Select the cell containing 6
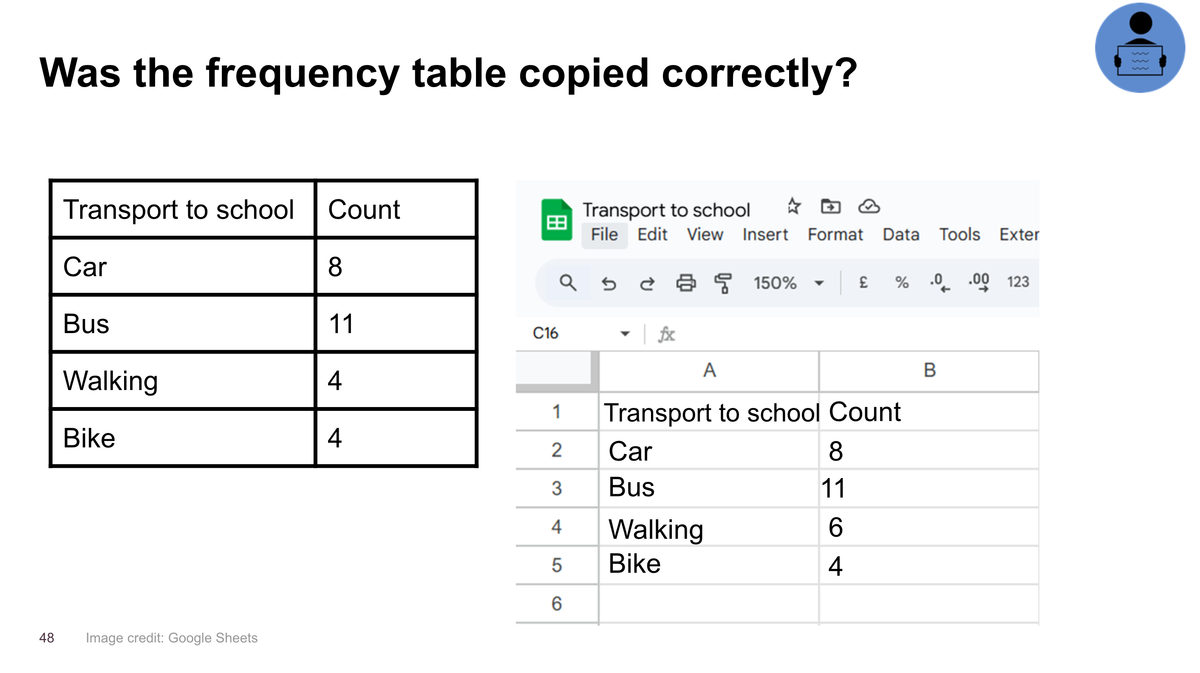This screenshot has height=673, width=1200. coord(928,527)
